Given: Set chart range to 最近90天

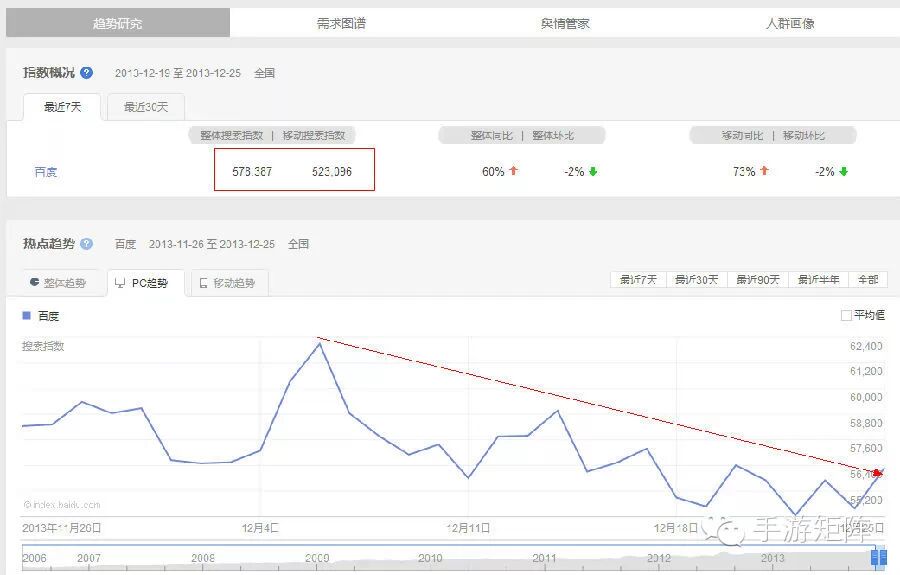Looking at the screenshot, I should coord(758,279).
